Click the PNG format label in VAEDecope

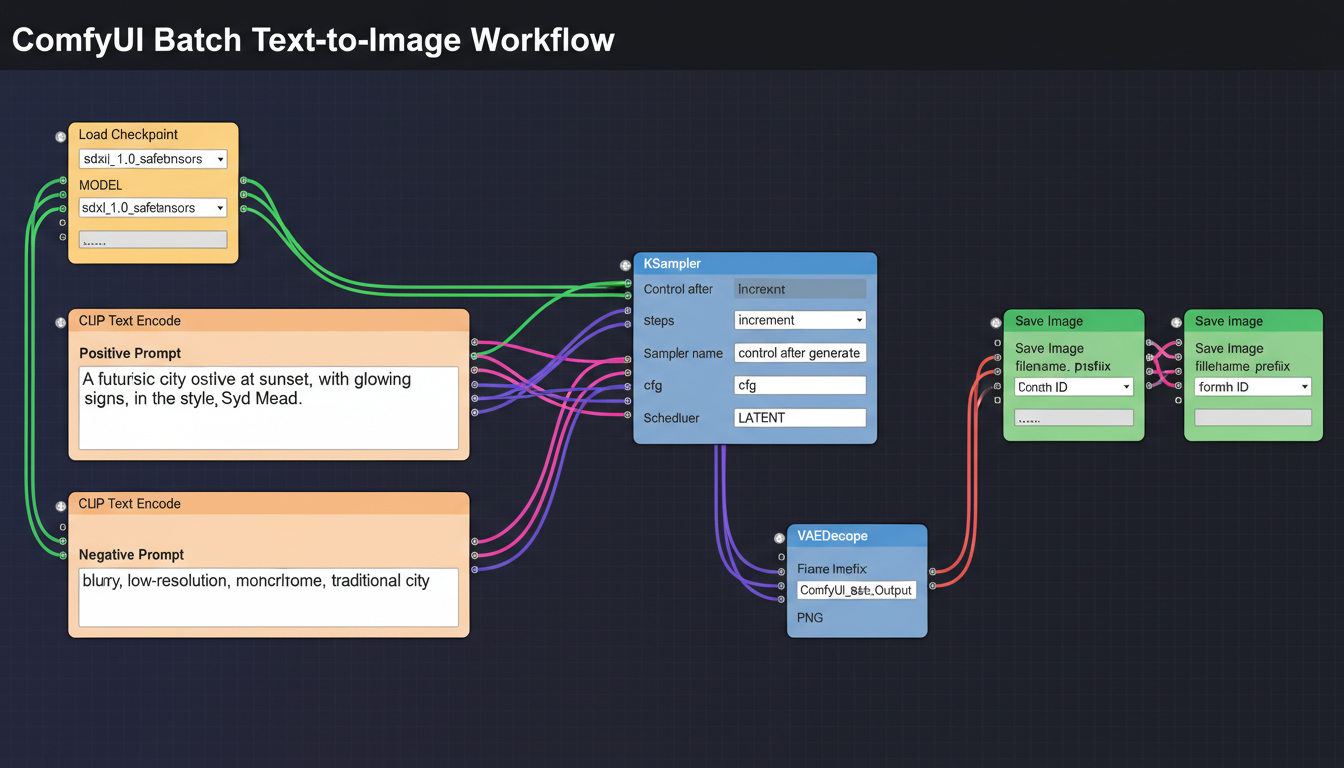tap(809, 617)
